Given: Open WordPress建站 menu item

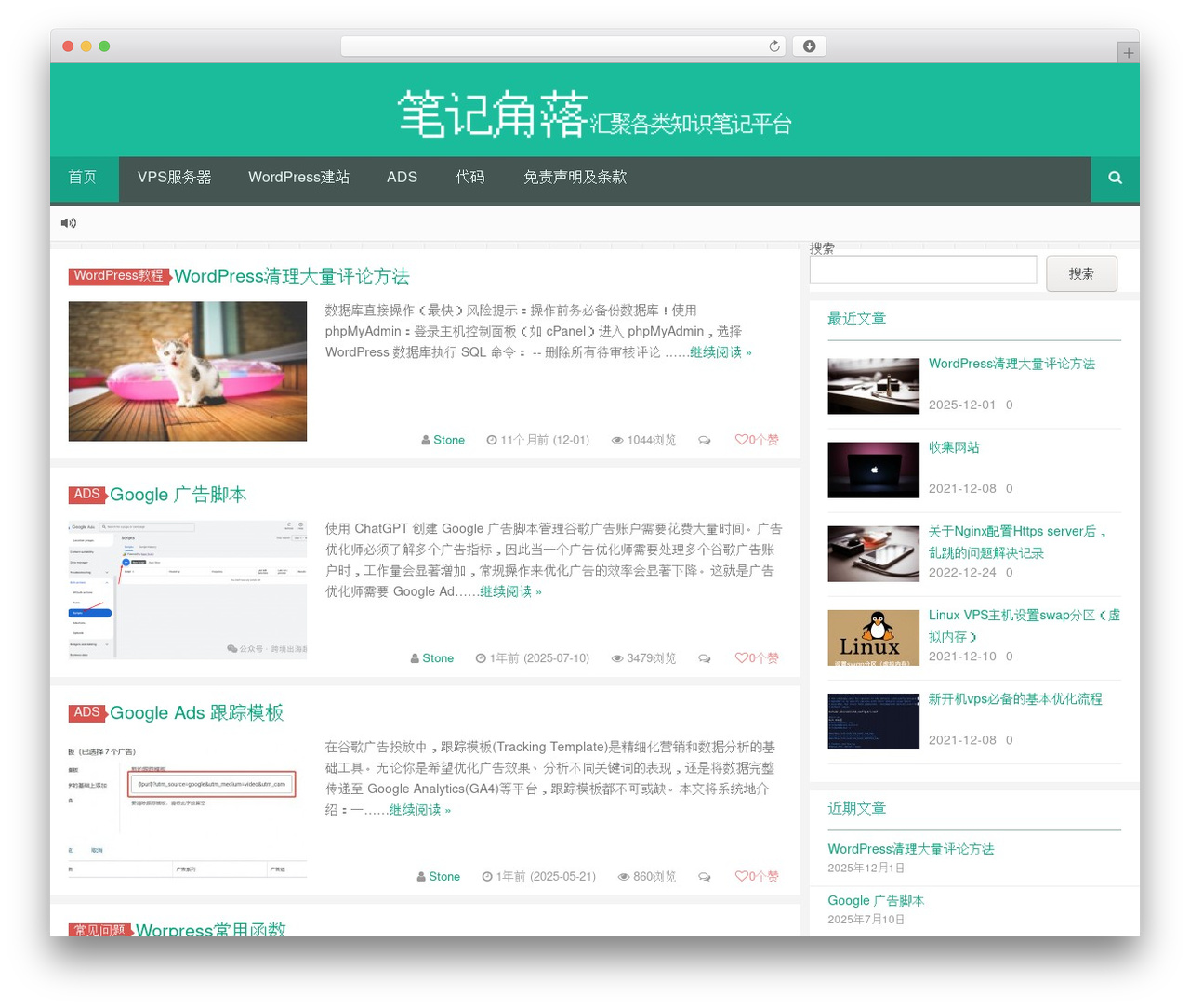Looking at the screenshot, I should [298, 178].
